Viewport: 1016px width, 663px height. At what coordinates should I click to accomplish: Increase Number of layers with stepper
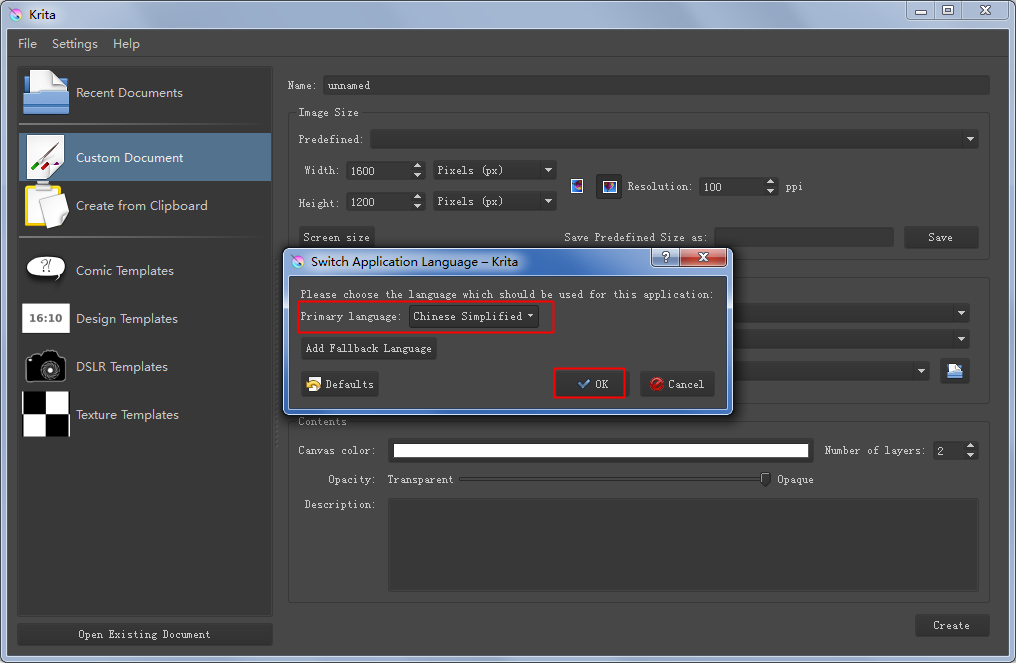pos(971,447)
